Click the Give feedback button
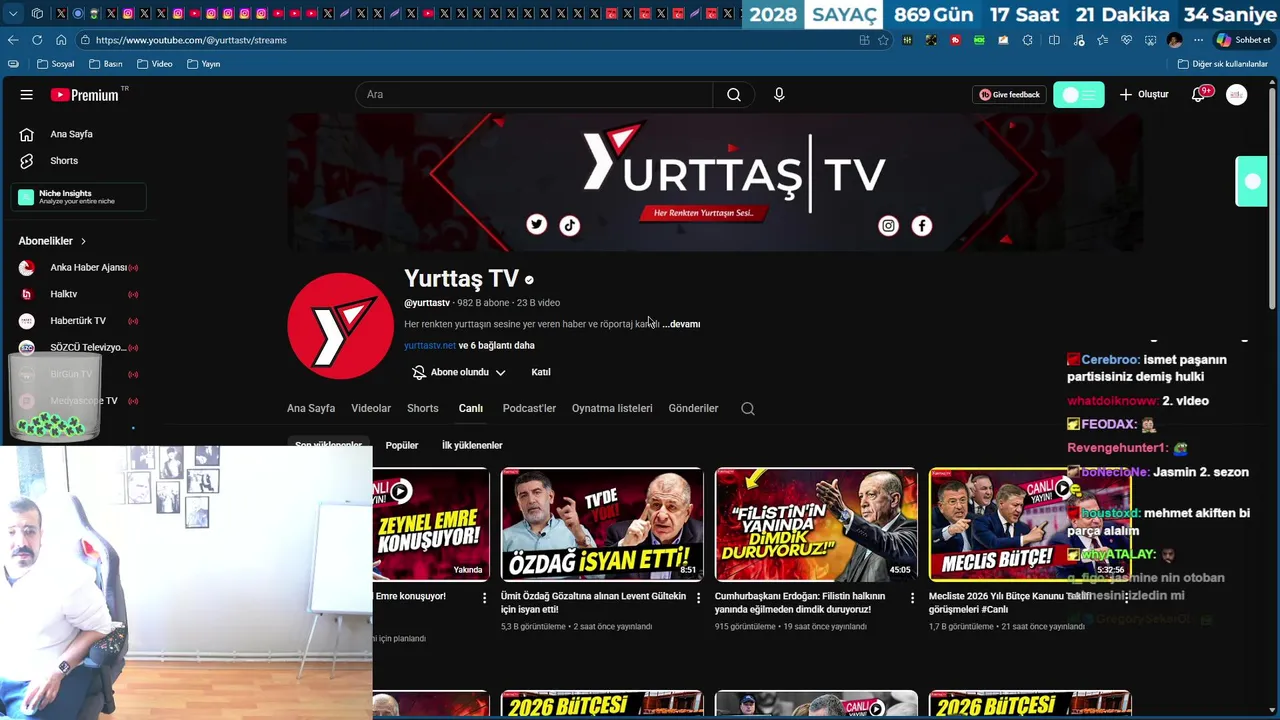Image resolution: width=1280 pixels, height=720 pixels. pos(1010,95)
